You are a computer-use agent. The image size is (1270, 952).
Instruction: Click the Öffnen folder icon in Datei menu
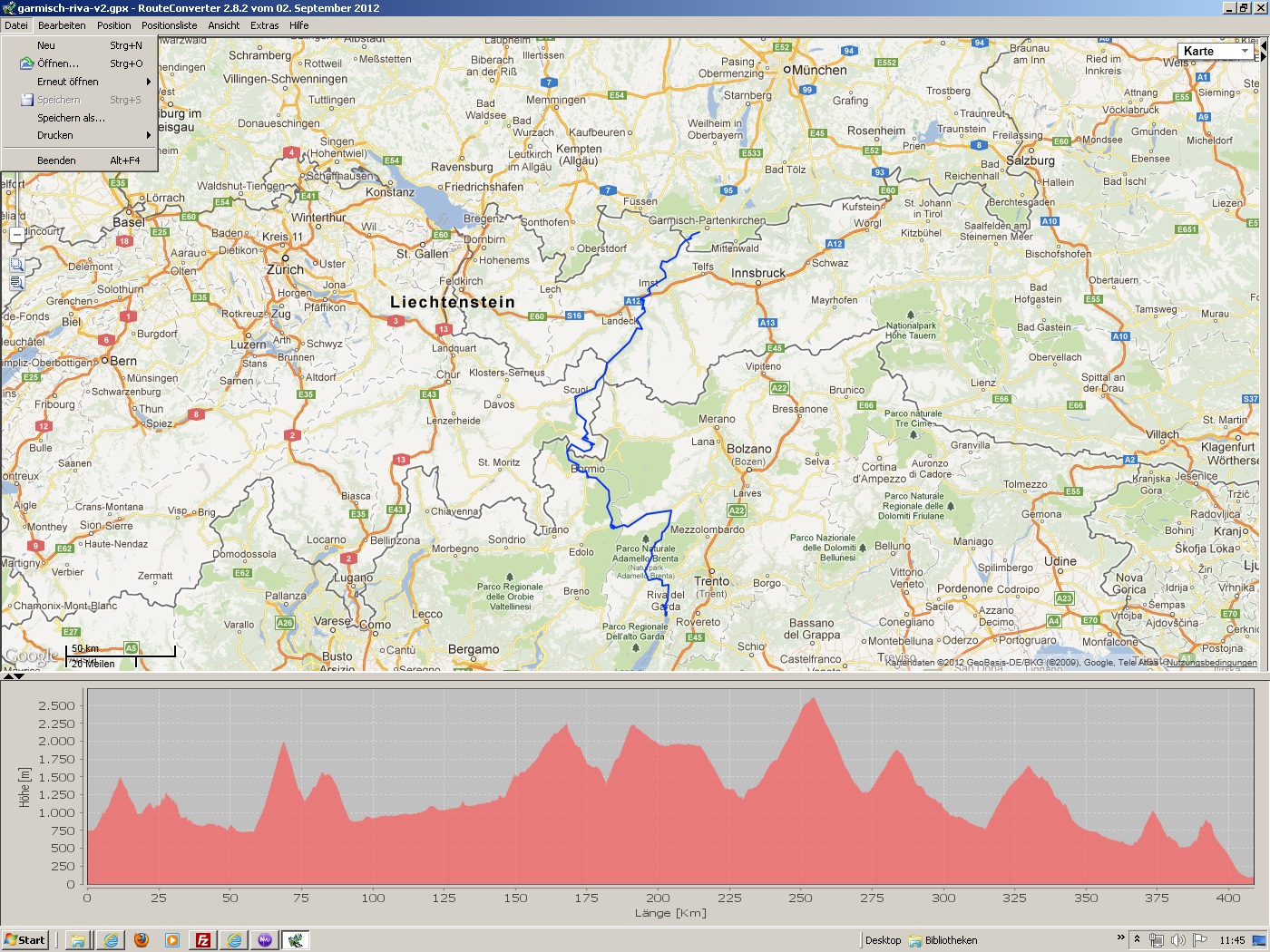(27, 63)
